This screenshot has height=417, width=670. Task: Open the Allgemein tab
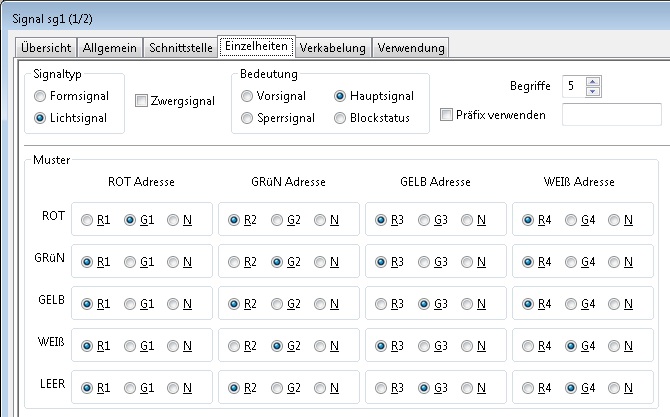110,47
